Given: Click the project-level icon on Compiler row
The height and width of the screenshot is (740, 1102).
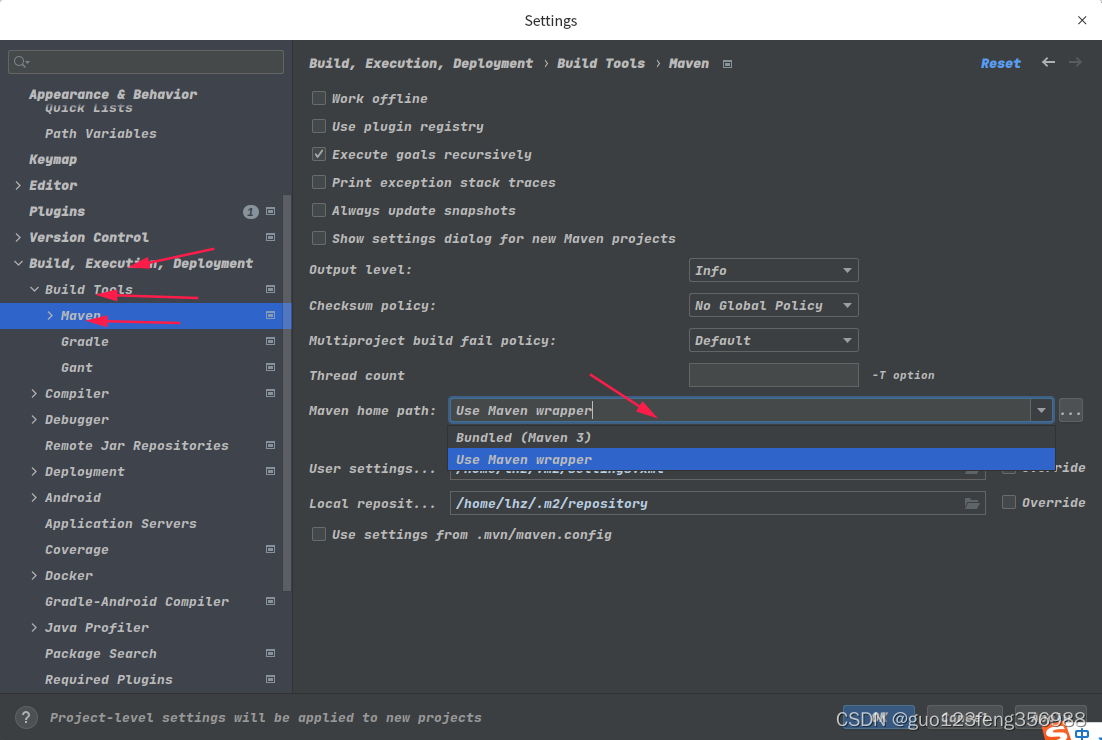Looking at the screenshot, I should coord(270,393).
